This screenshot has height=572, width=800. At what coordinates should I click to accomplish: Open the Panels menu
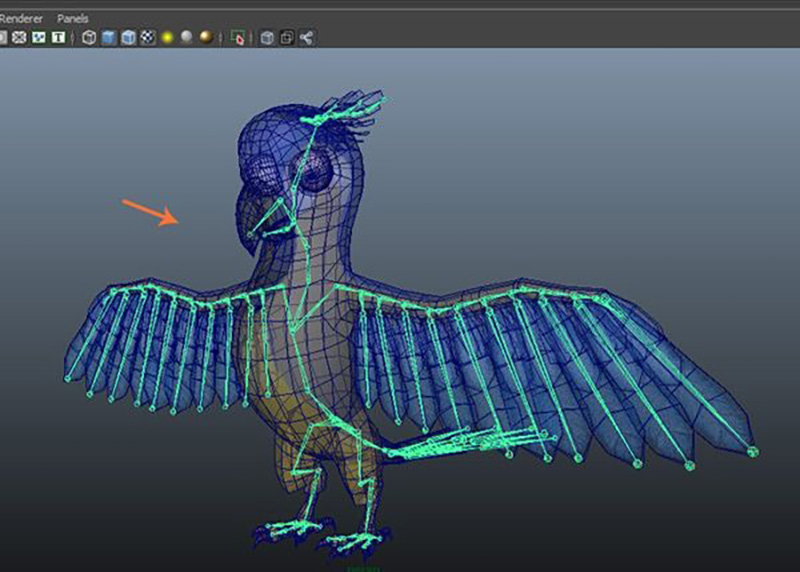point(72,18)
